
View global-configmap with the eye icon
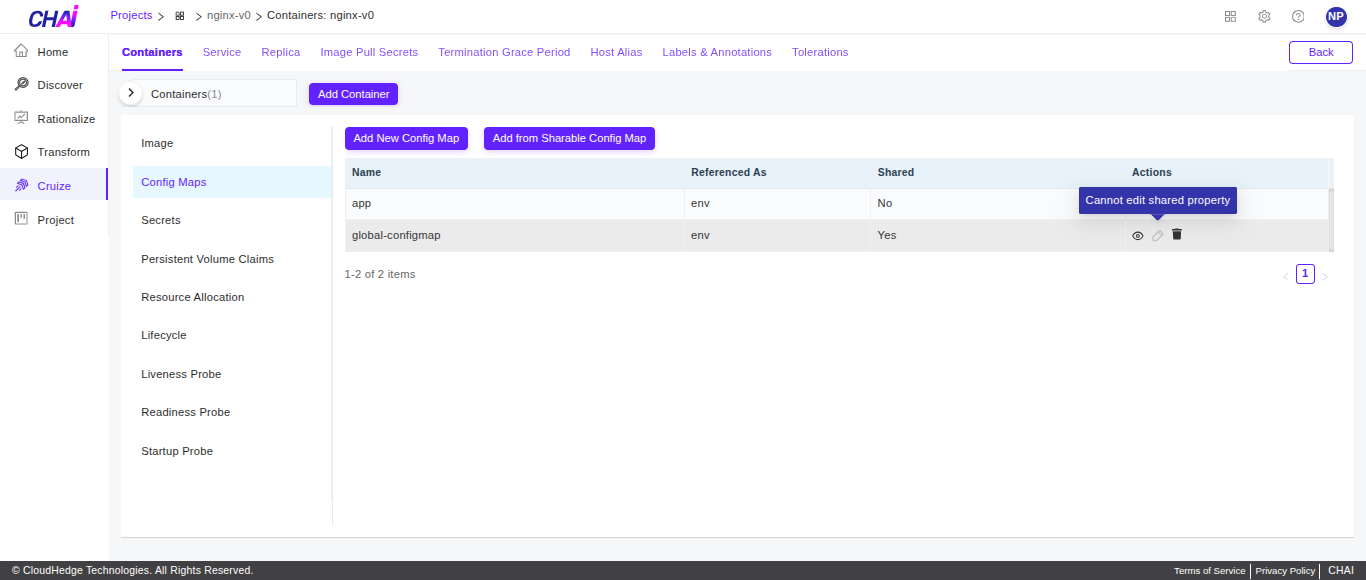tap(1137, 235)
